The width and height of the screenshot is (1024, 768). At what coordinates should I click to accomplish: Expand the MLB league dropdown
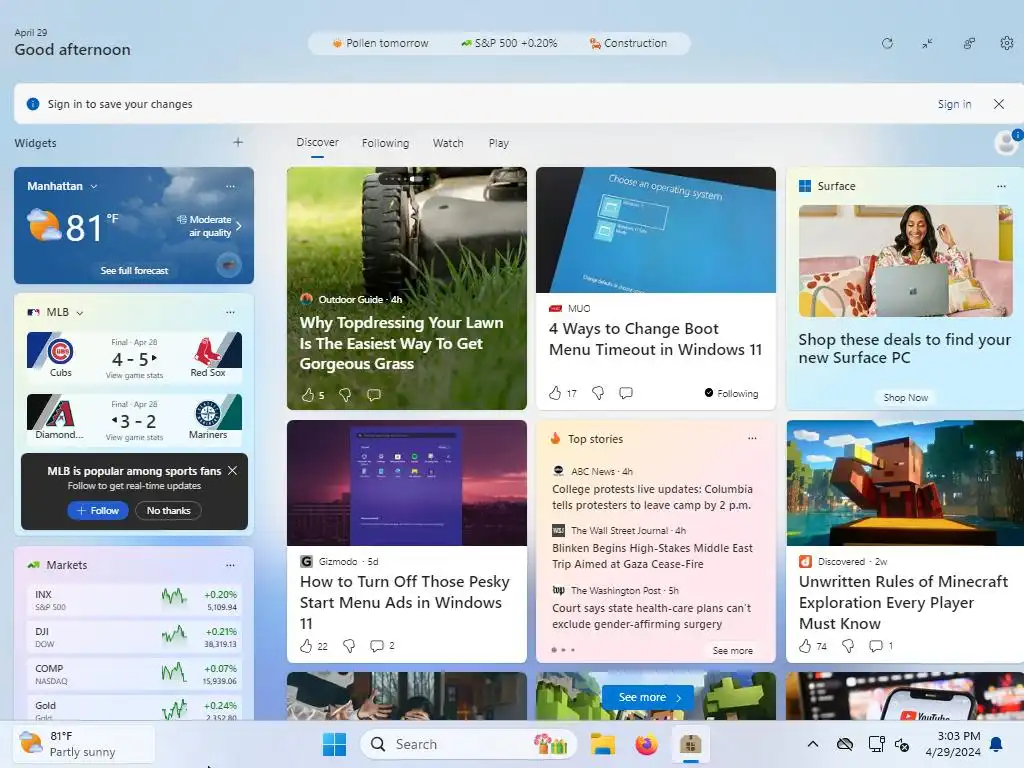pos(80,313)
